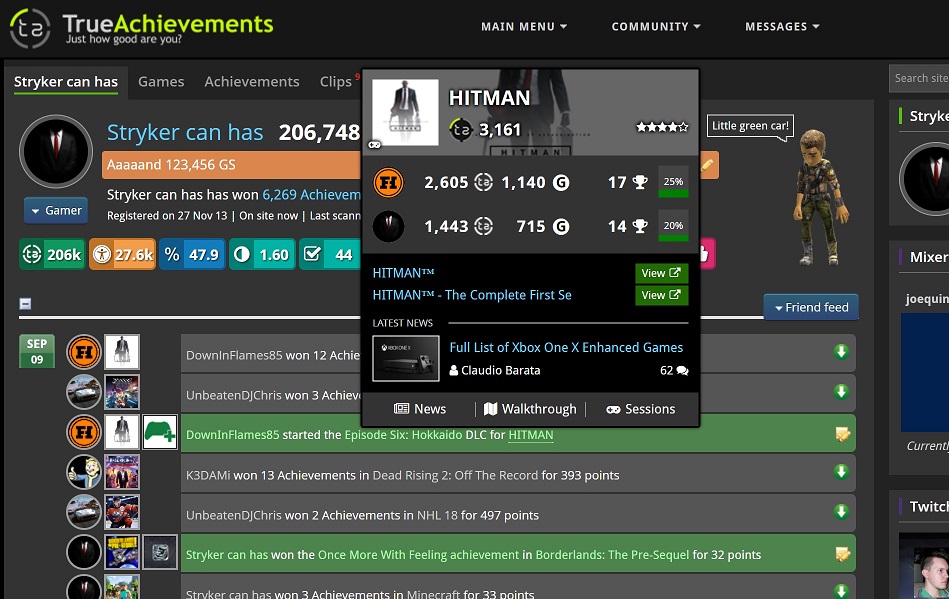Open Sessions in the HITMAN popup
Screen dimensions: 949x599
(641, 409)
